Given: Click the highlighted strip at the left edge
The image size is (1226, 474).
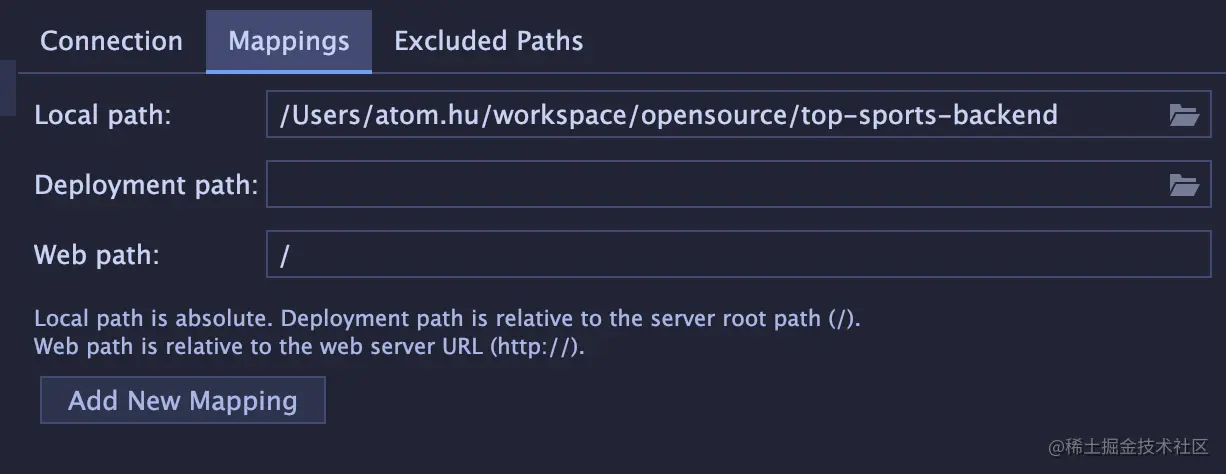Looking at the screenshot, I should (x=7, y=87).
